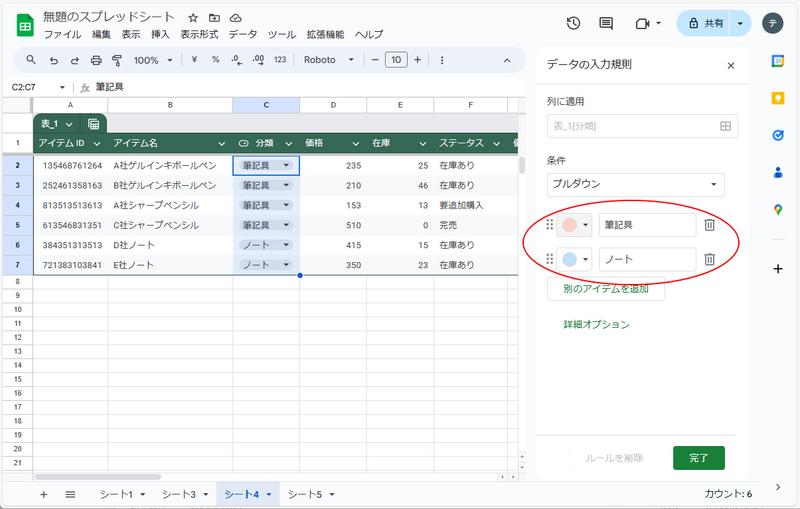Click the 完了 button
Image resolution: width=800 pixels, height=509 pixels.
[x=698, y=458]
